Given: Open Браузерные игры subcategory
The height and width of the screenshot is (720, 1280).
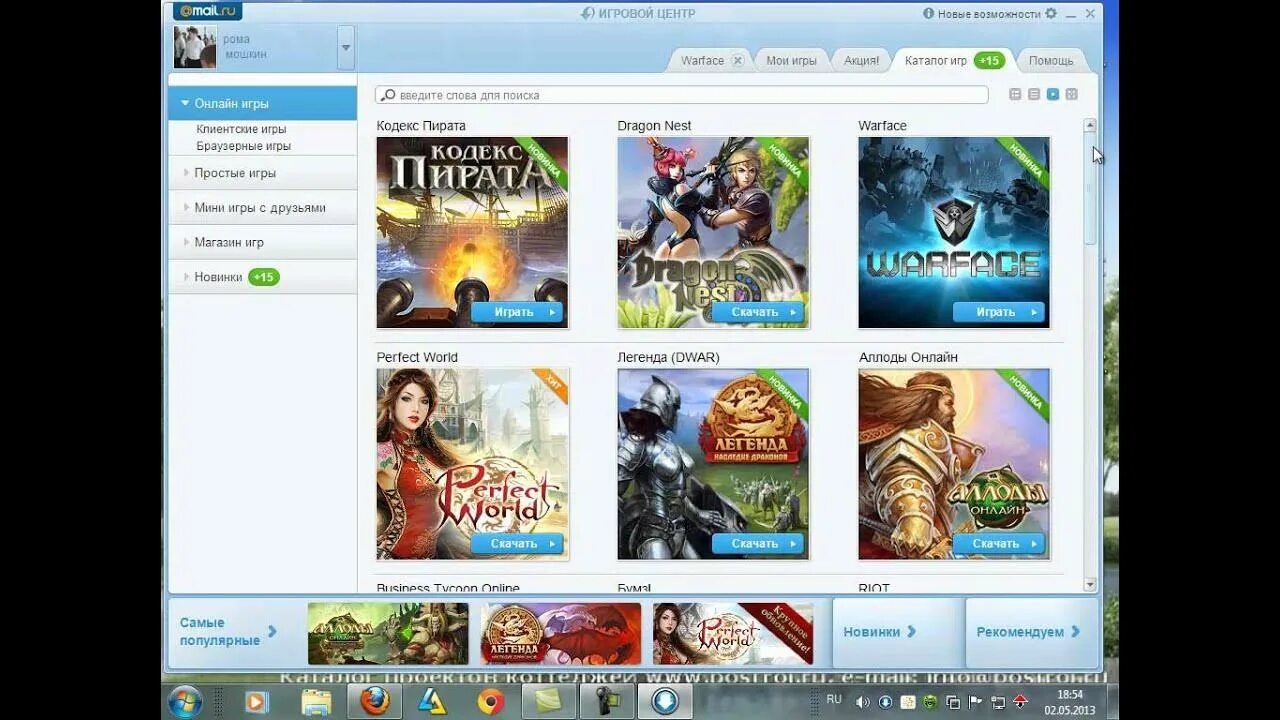Looking at the screenshot, I should pyautogui.click(x=244, y=146).
